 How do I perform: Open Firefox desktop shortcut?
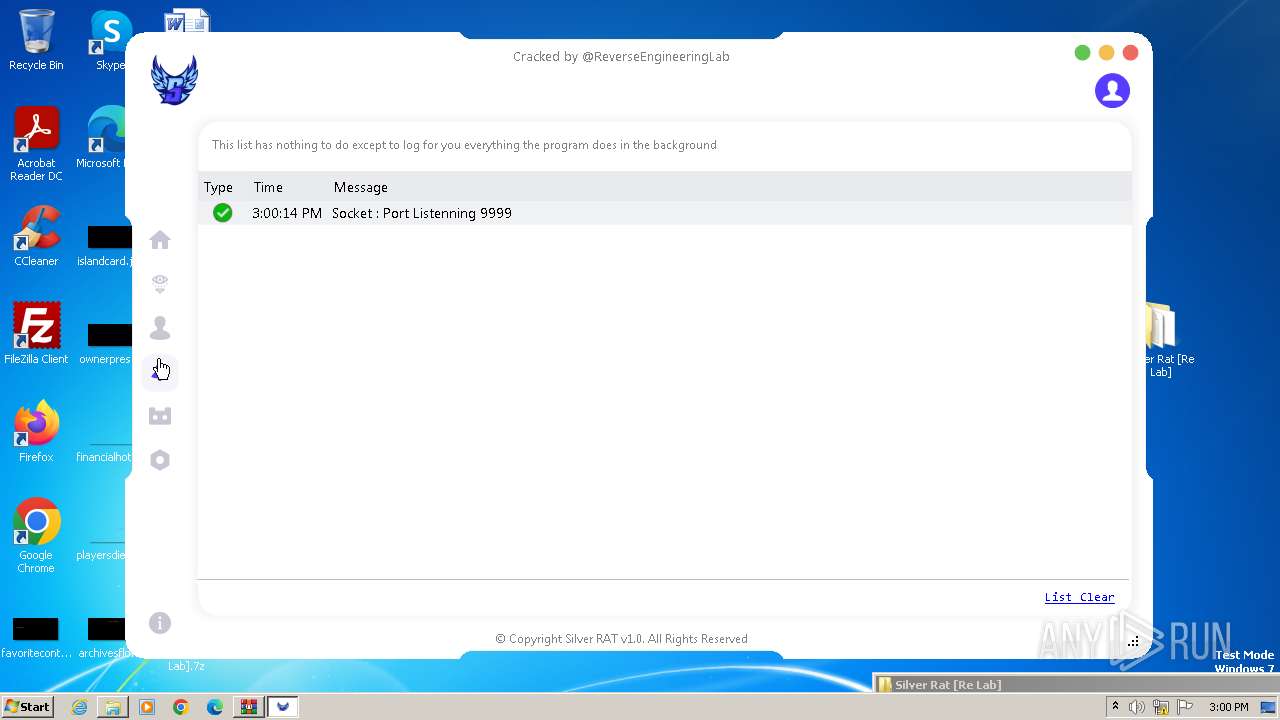click(36, 432)
